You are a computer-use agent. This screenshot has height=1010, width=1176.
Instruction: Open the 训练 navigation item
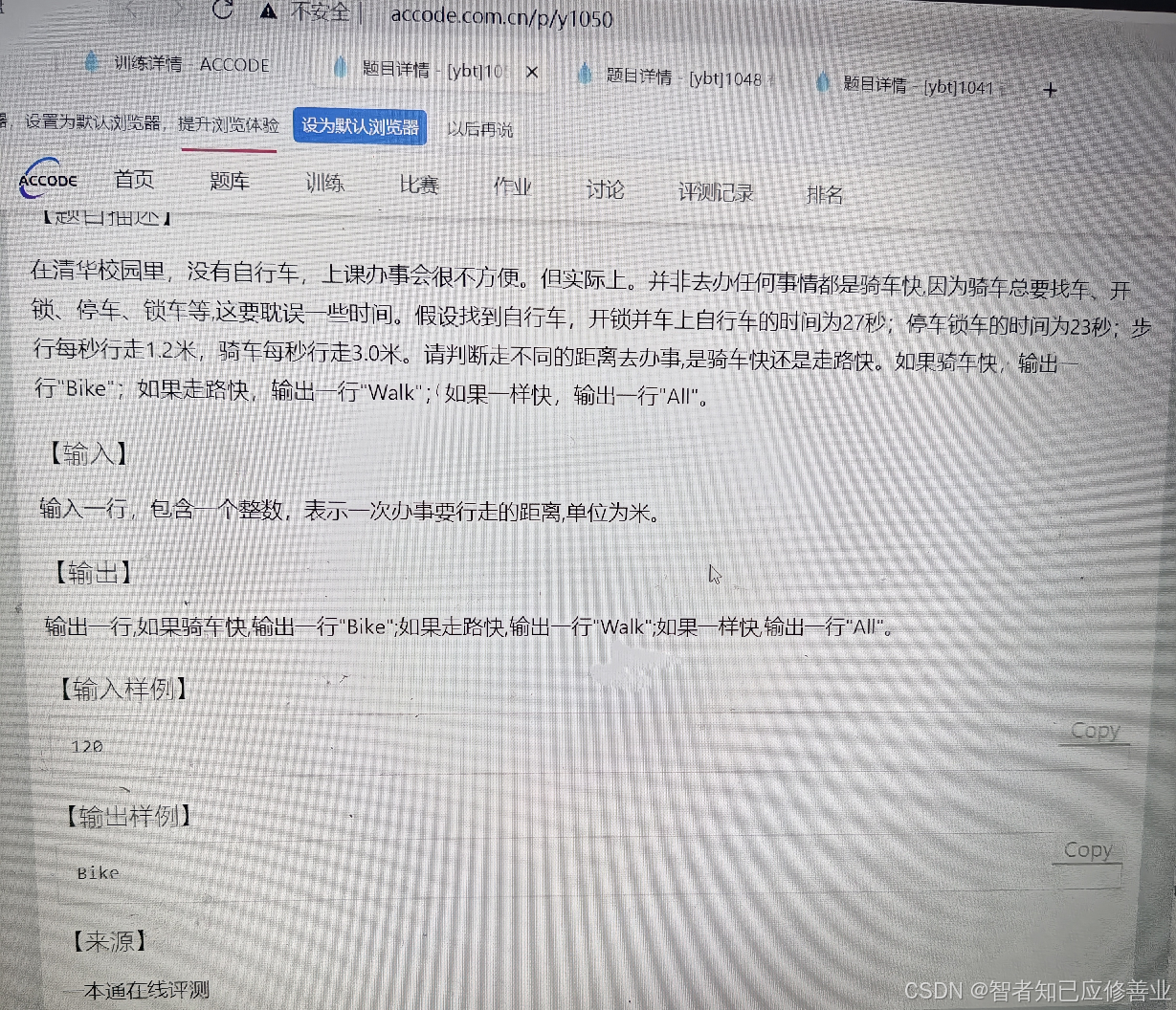pyautogui.click(x=324, y=183)
